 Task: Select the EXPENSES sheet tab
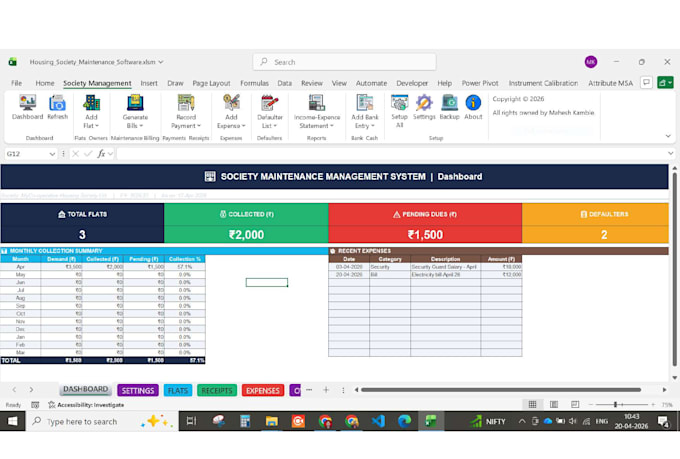(263, 390)
